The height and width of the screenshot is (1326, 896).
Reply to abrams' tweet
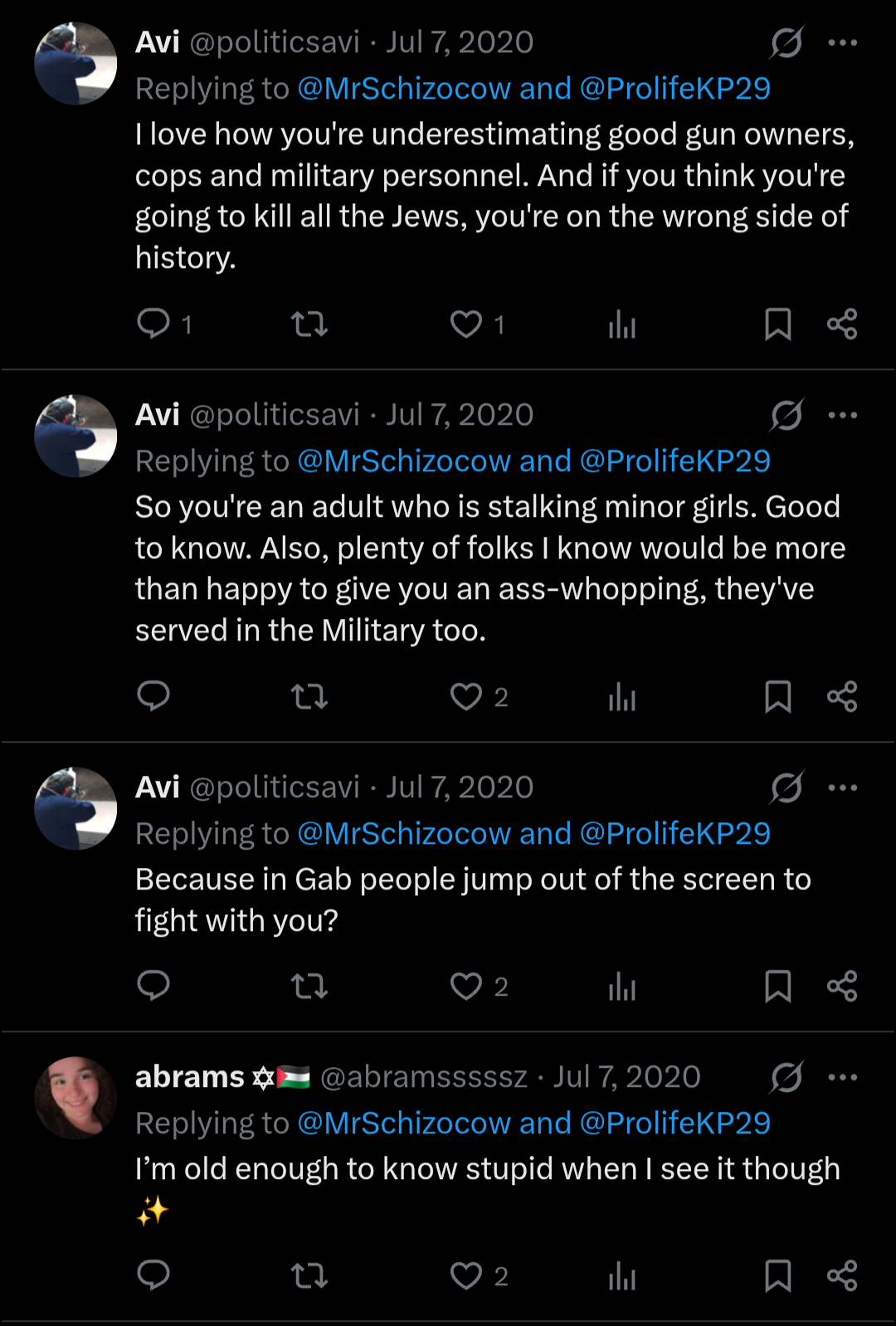(x=153, y=1275)
